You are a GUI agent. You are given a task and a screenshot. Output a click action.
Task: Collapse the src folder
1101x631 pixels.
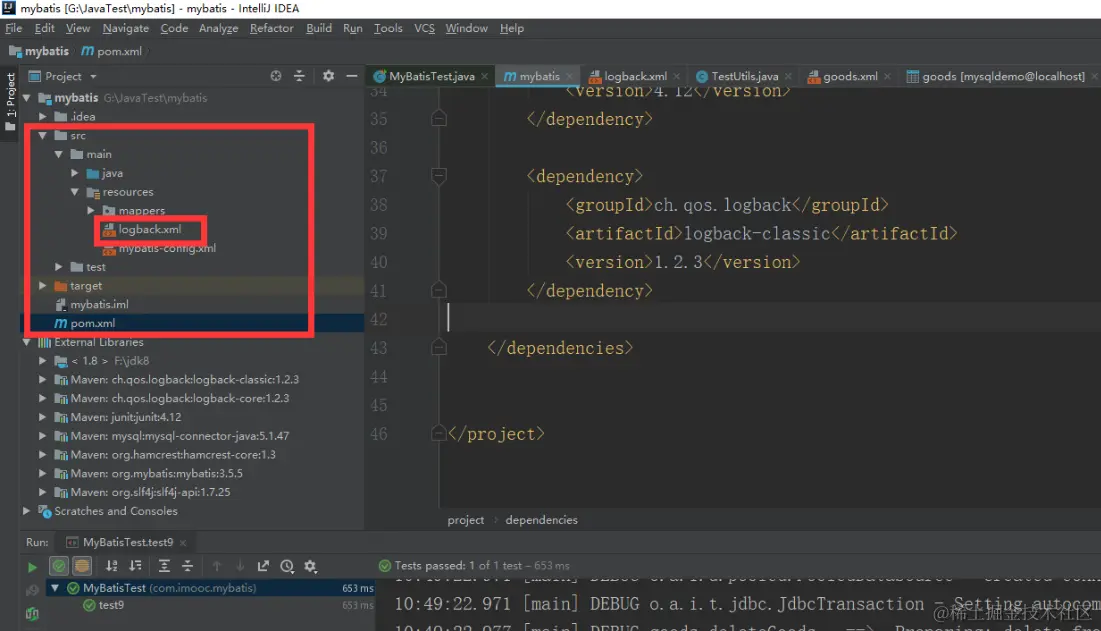click(x=43, y=135)
